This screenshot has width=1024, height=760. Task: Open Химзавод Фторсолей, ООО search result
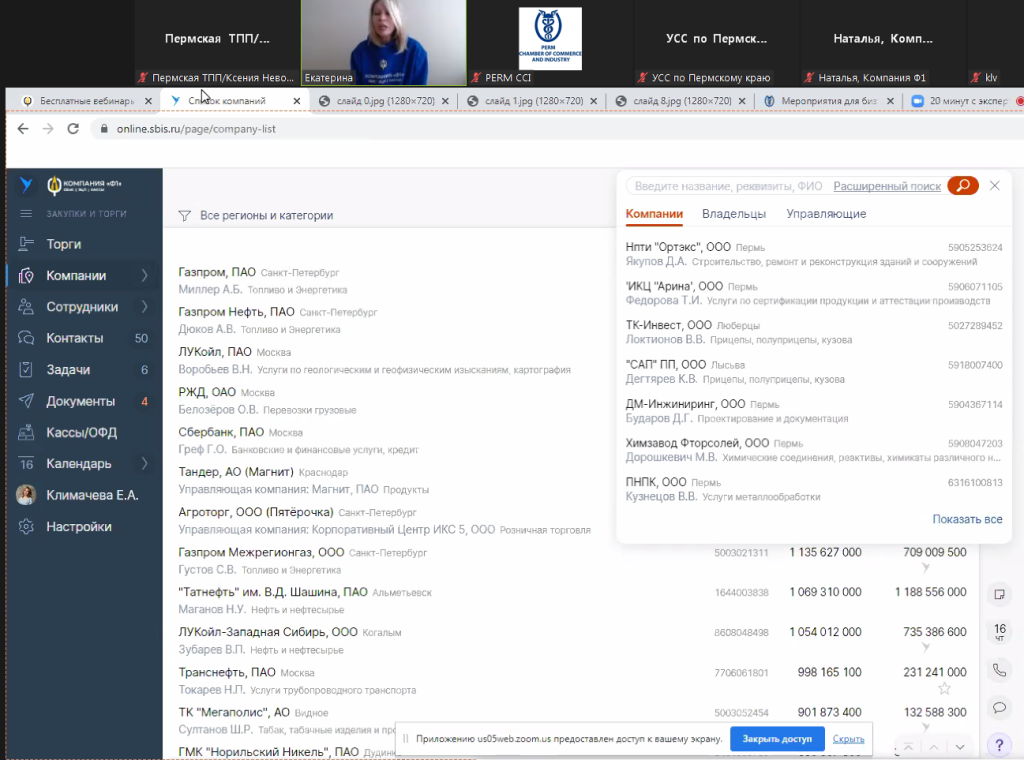tap(814, 450)
